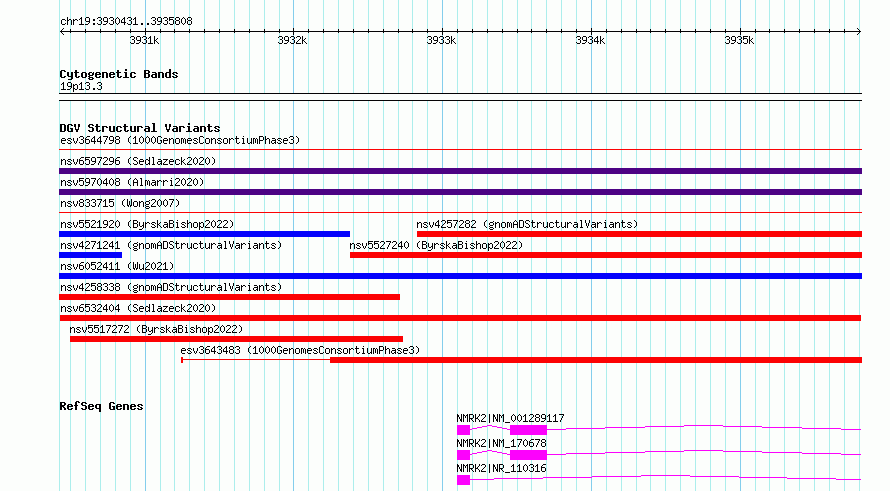The height and width of the screenshot is (491, 890).
Task: Click the thick red esv3643483 variant bar
Action: (596, 360)
